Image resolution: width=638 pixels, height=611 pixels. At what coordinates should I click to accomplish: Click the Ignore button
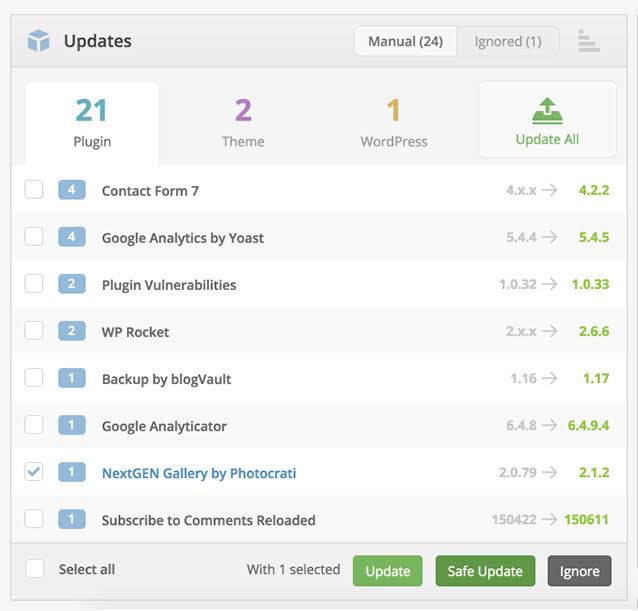(x=579, y=571)
